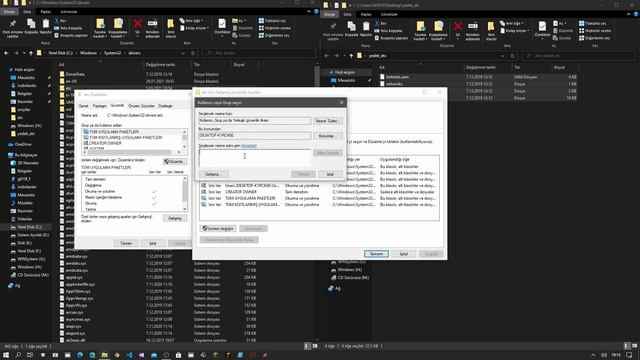Click Yapıştır icon in yedek_etc window ribbon

click(366, 29)
